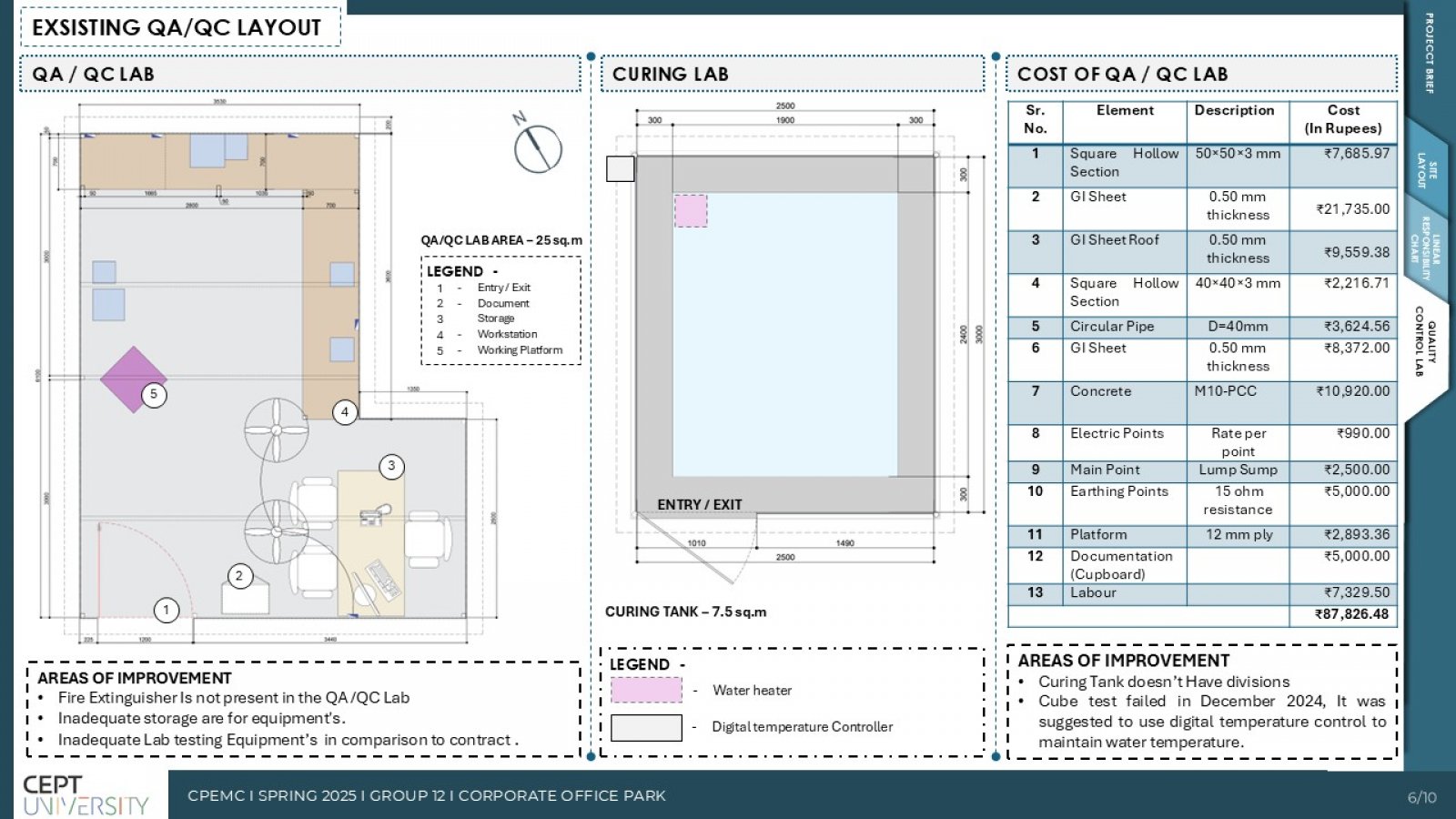Click callout circle number 2
The width and height of the screenshot is (1456, 819).
239,576
